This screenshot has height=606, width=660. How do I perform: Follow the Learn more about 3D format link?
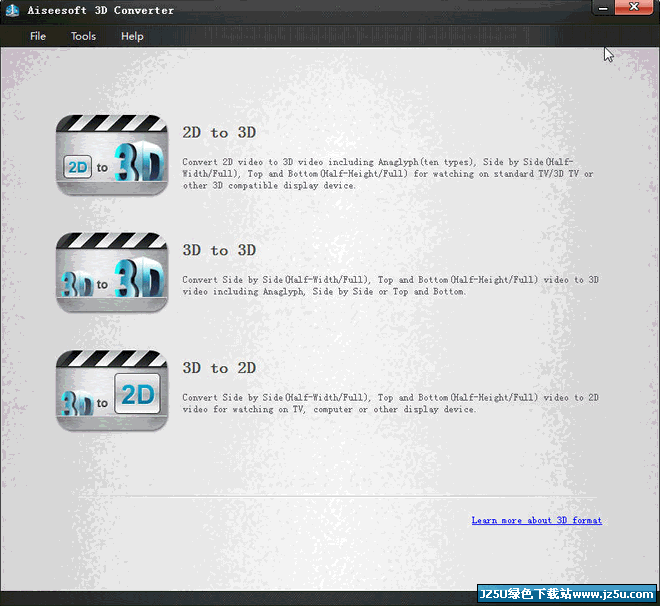537,521
